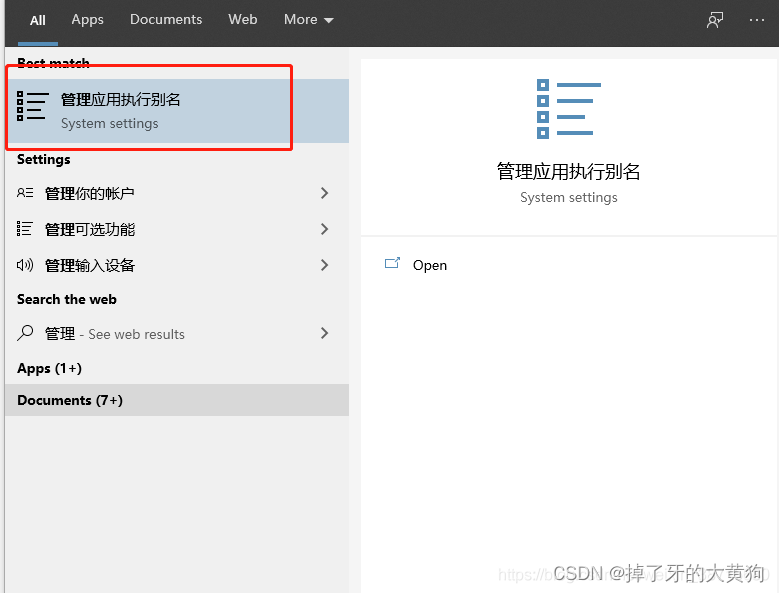This screenshot has width=779, height=593.
Task: Open the 管理你的帐户 settings result
Action: (x=177, y=193)
